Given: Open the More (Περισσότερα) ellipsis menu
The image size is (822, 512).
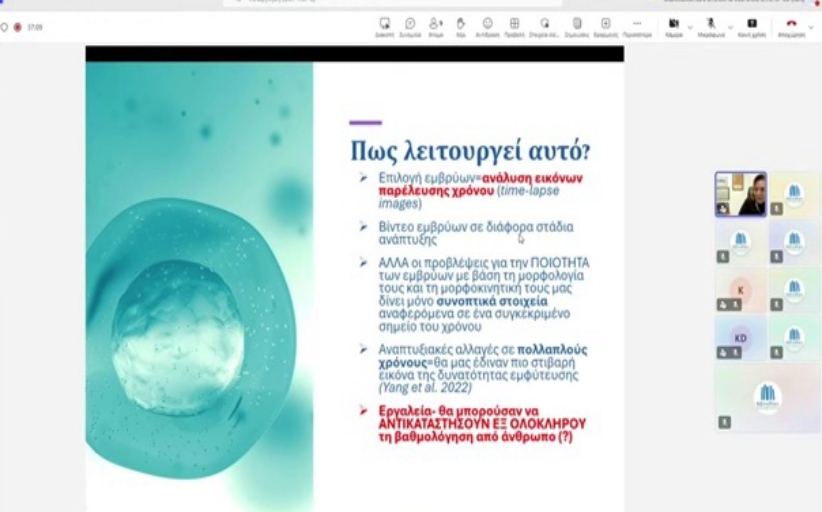Looking at the screenshot, I should (x=637, y=27).
